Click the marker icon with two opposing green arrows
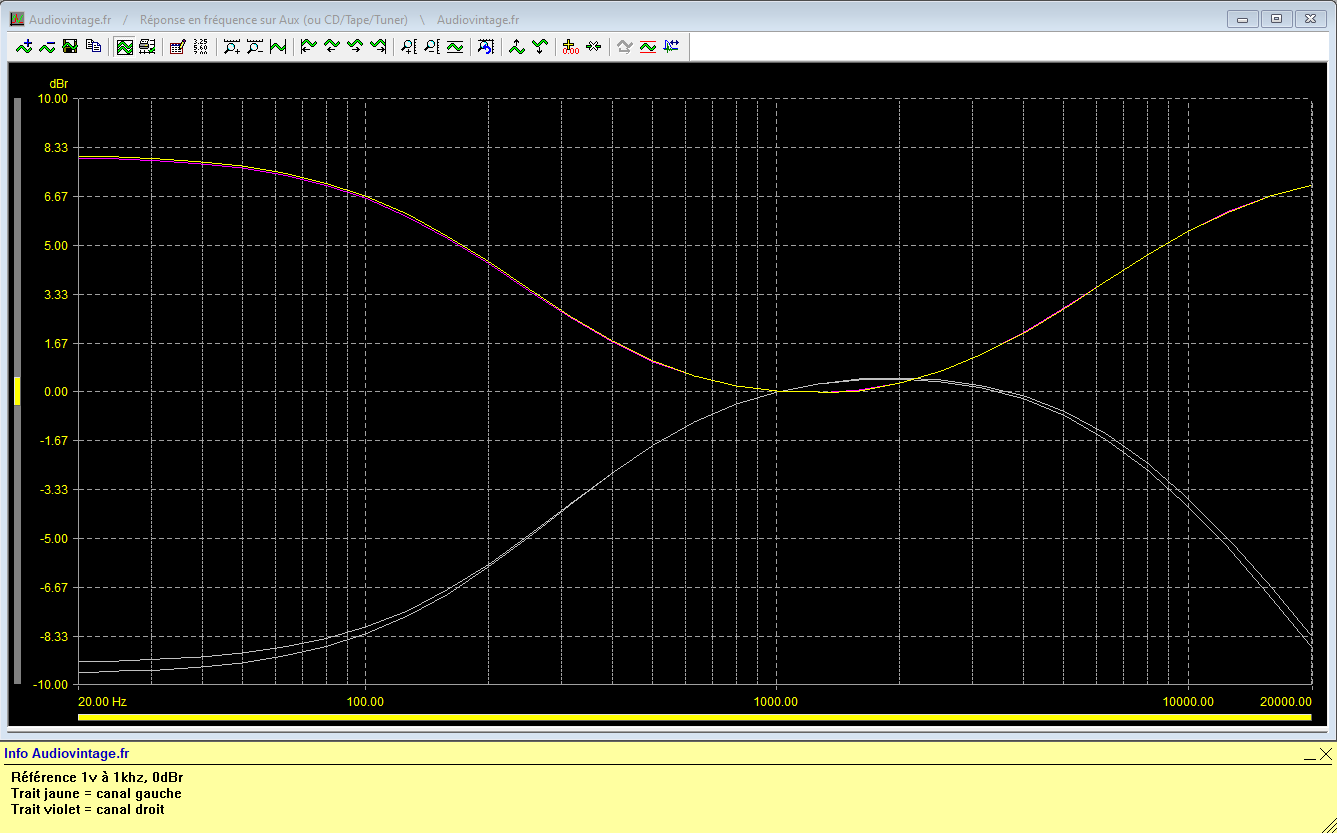1337x833 pixels. [x=593, y=46]
